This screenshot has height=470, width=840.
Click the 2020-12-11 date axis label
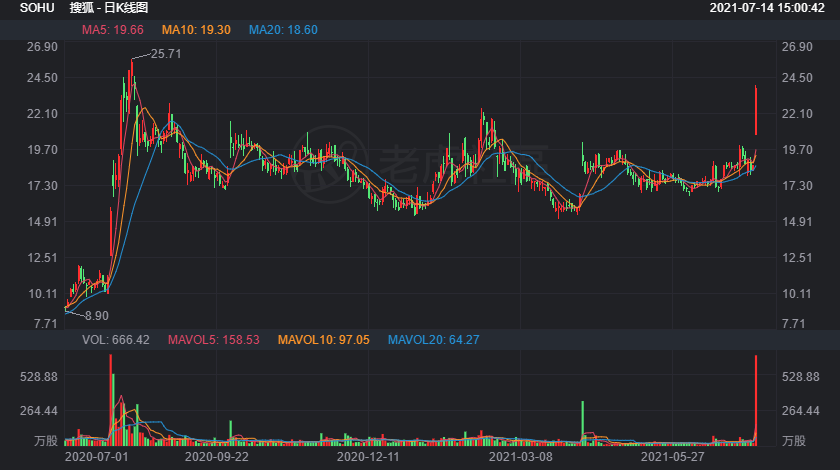point(368,457)
